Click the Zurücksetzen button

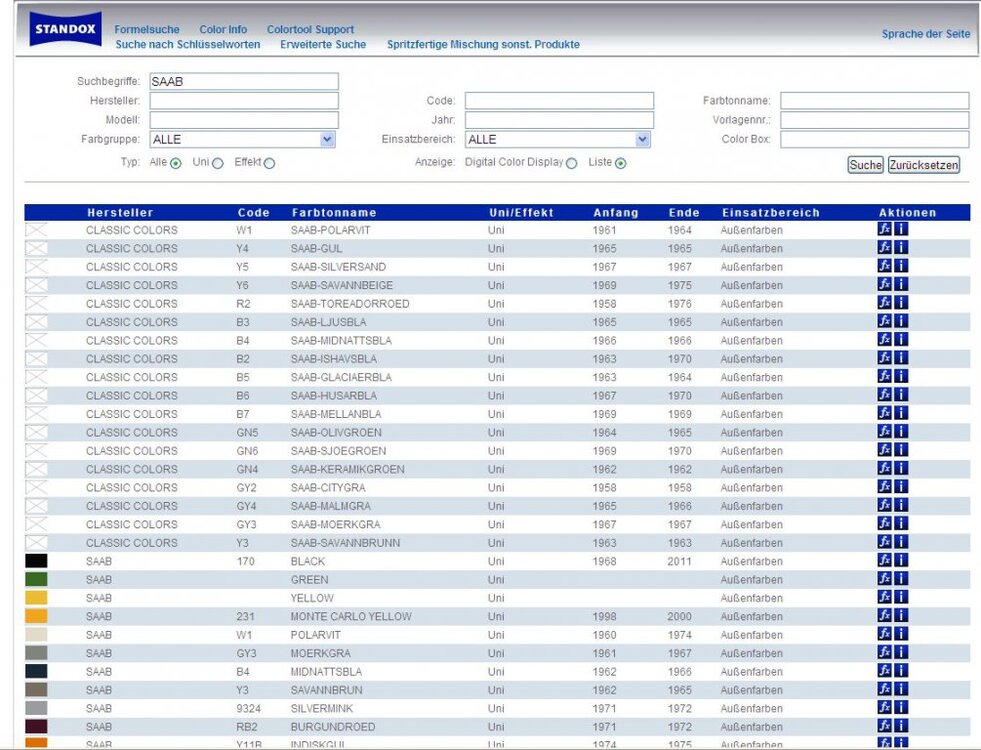924,165
